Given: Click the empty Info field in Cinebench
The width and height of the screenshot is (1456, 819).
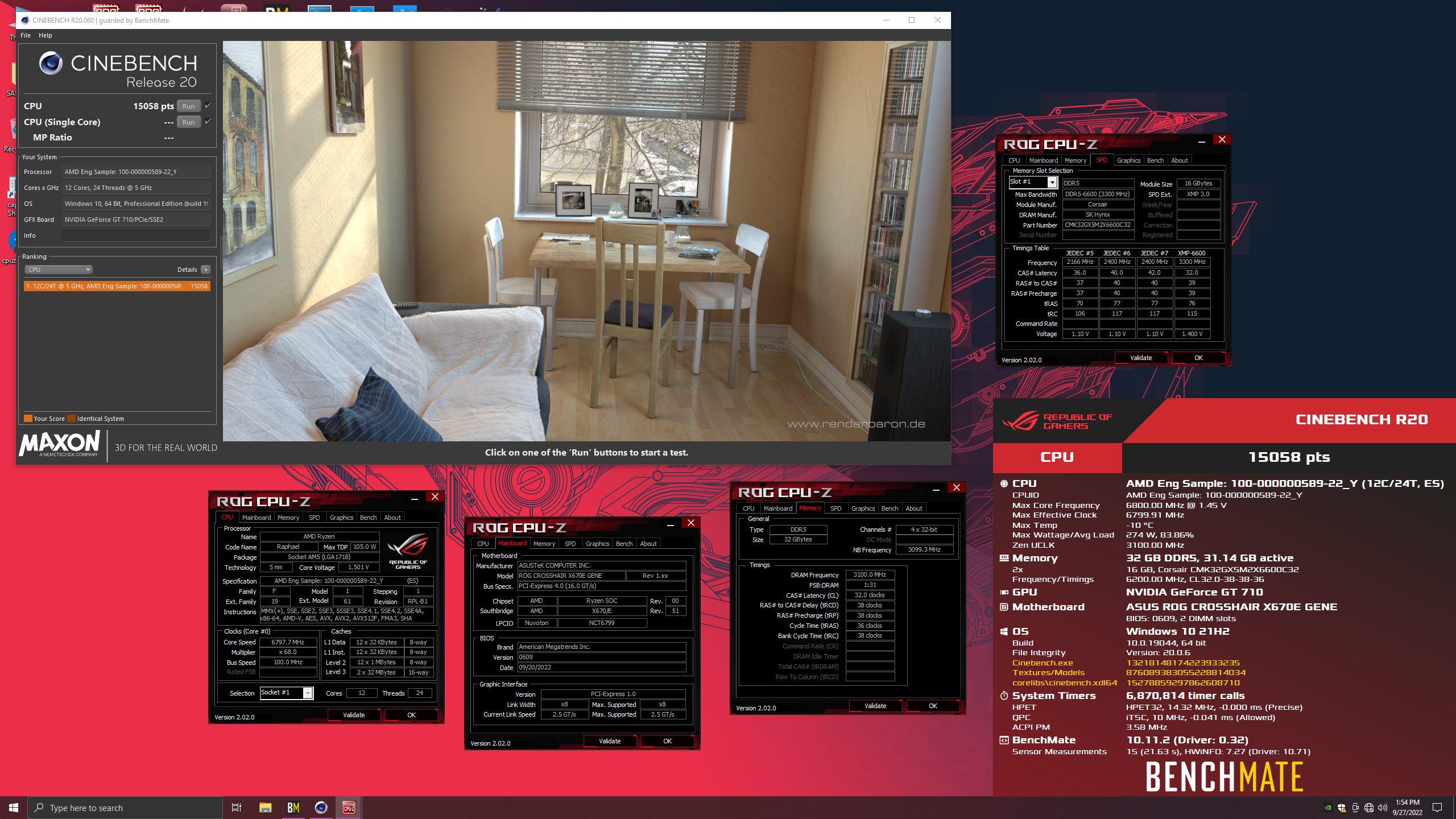Looking at the screenshot, I should [x=136, y=235].
